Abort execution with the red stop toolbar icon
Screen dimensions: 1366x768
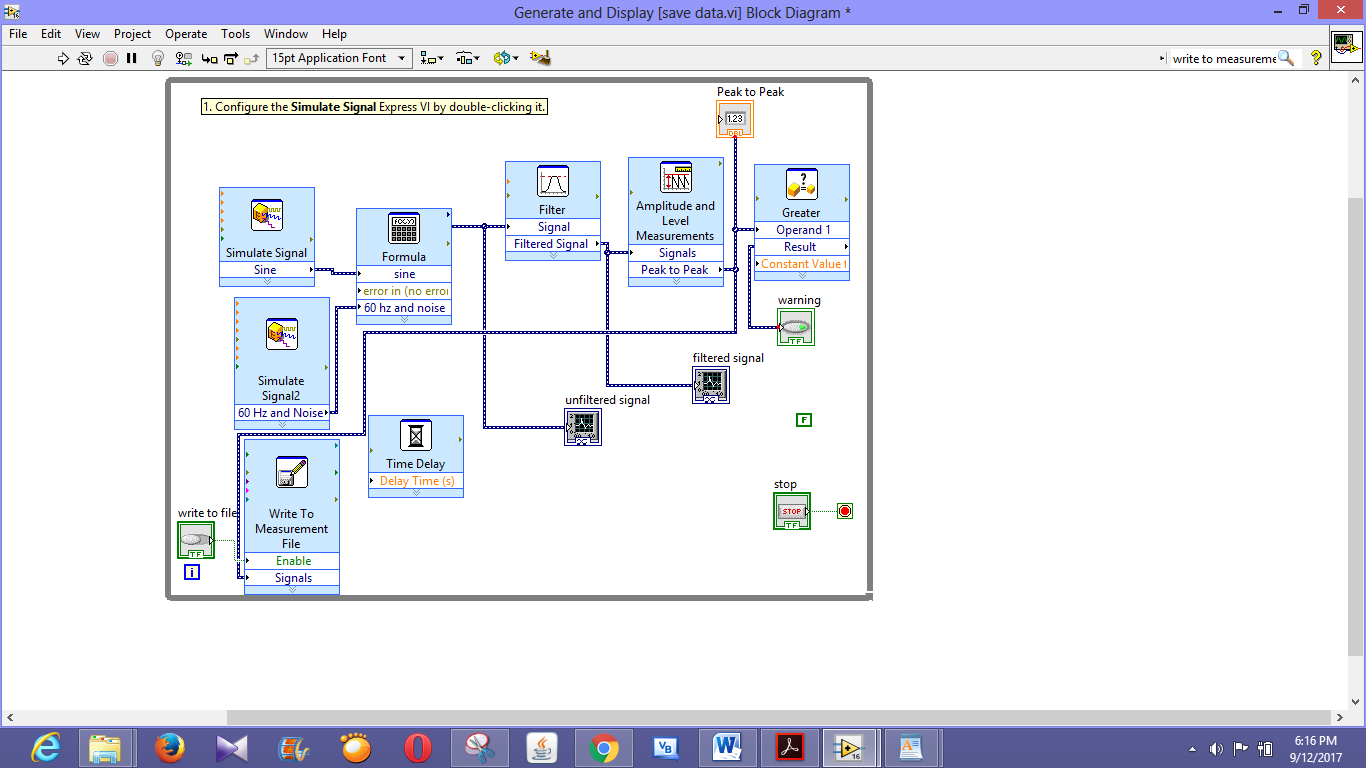click(108, 58)
